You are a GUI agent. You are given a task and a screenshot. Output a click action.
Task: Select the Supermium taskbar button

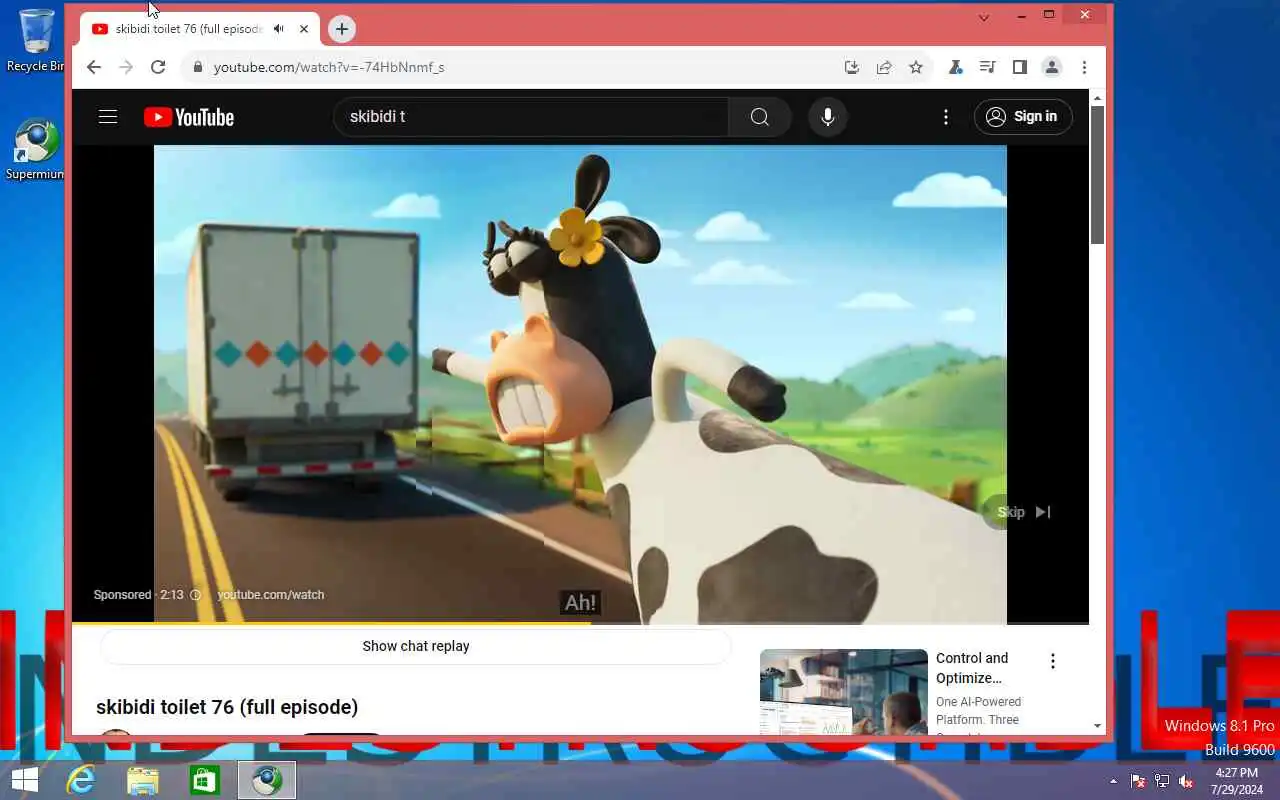pyautogui.click(x=267, y=781)
